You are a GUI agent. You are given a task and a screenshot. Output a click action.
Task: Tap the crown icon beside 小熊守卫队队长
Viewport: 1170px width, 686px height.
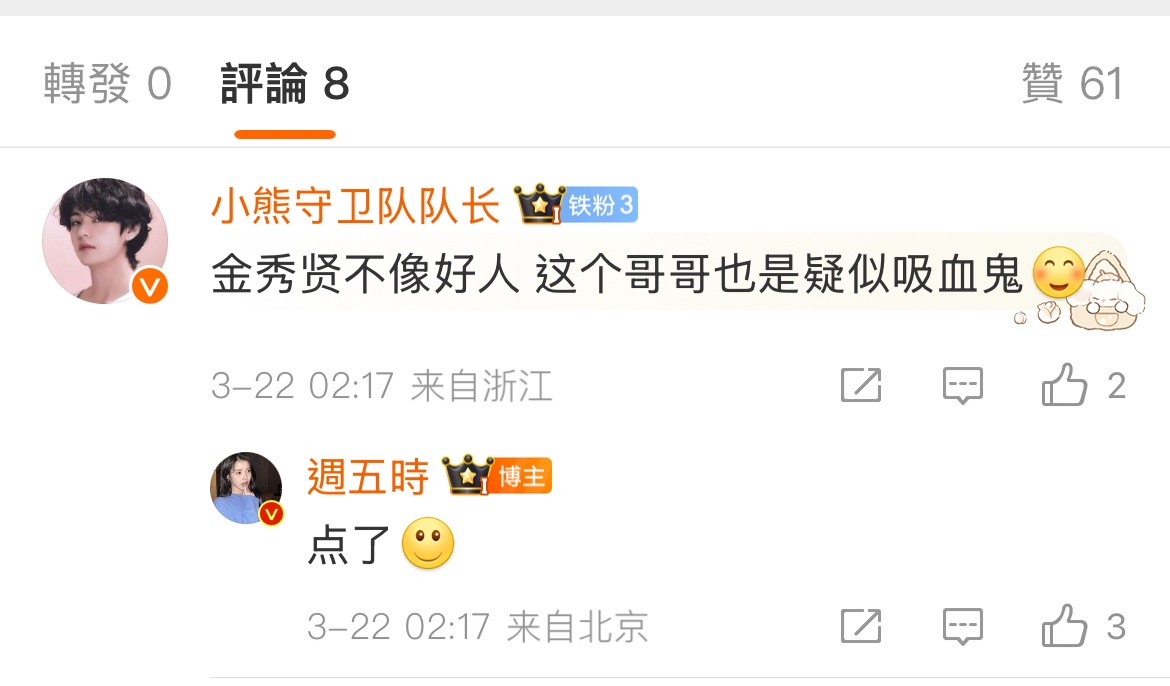tap(539, 204)
